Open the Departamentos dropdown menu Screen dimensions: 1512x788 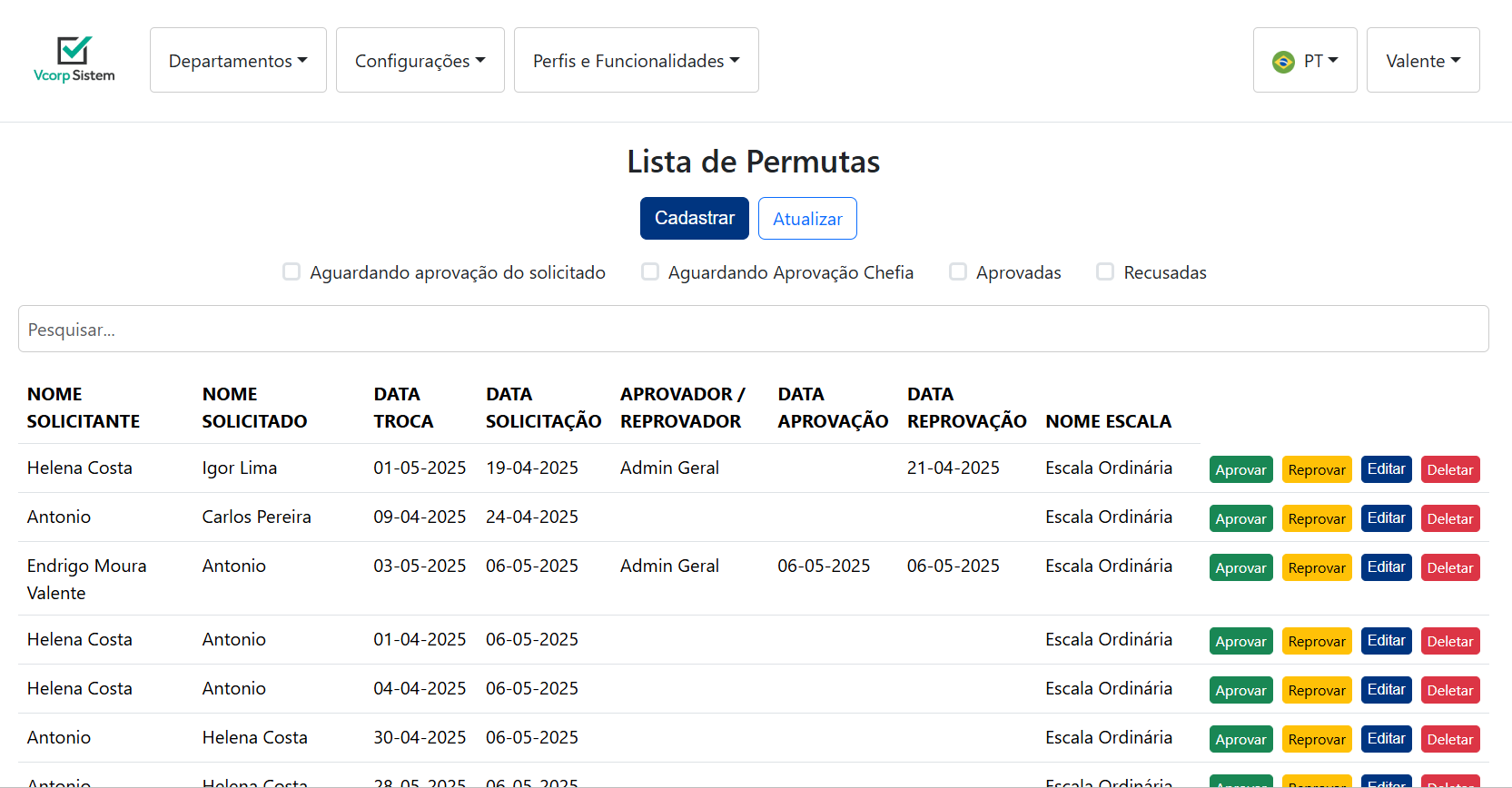point(238,60)
